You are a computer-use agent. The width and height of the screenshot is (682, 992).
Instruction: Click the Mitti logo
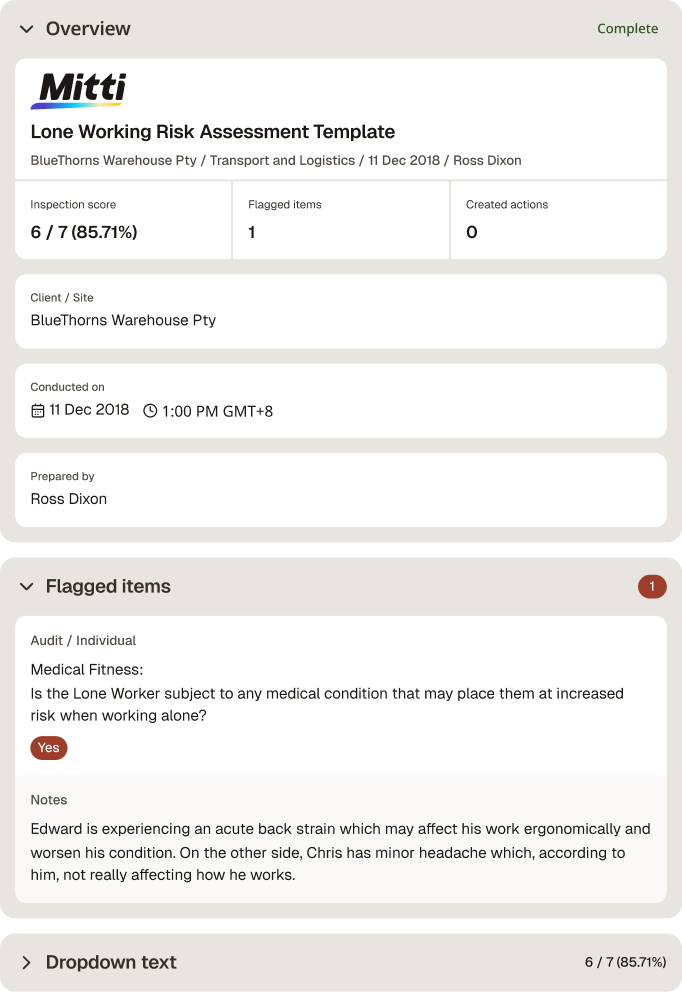pyautogui.click(x=78, y=90)
